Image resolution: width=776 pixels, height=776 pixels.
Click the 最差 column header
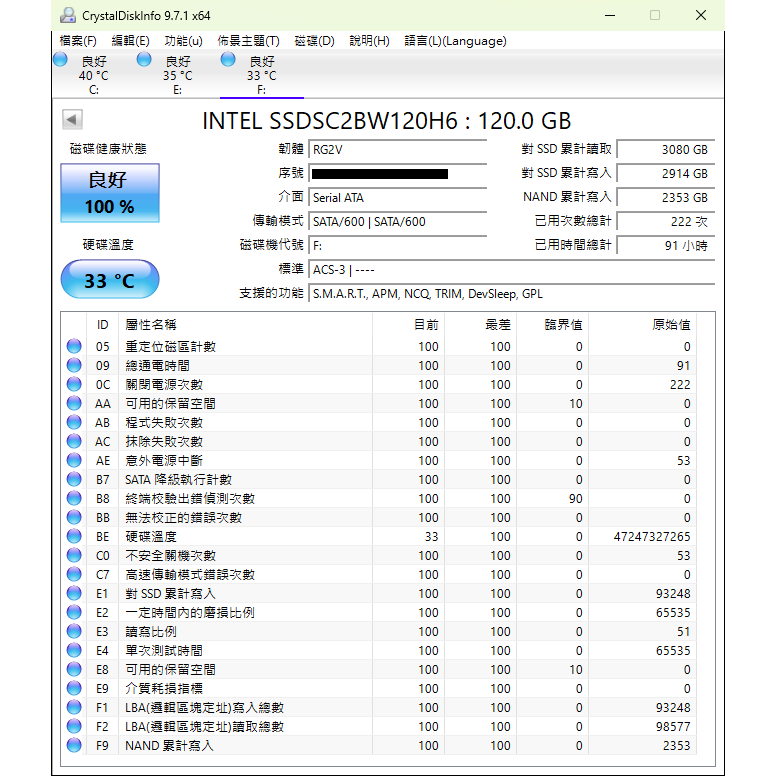pyautogui.click(x=481, y=325)
